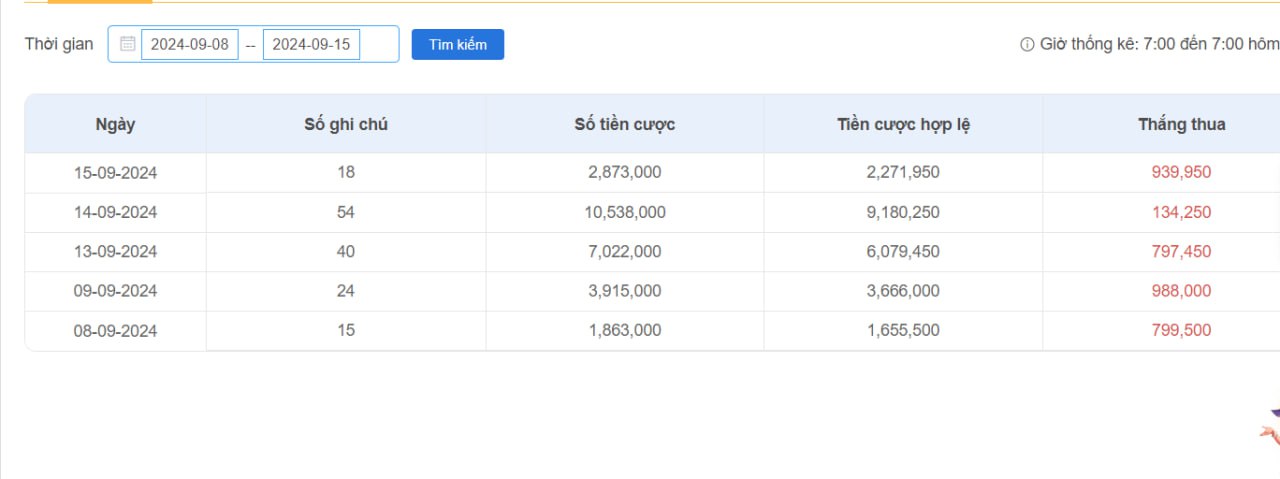Screen dimensions: 1280x479
Task: Click the start date field 2024-09-08
Action: coord(190,44)
